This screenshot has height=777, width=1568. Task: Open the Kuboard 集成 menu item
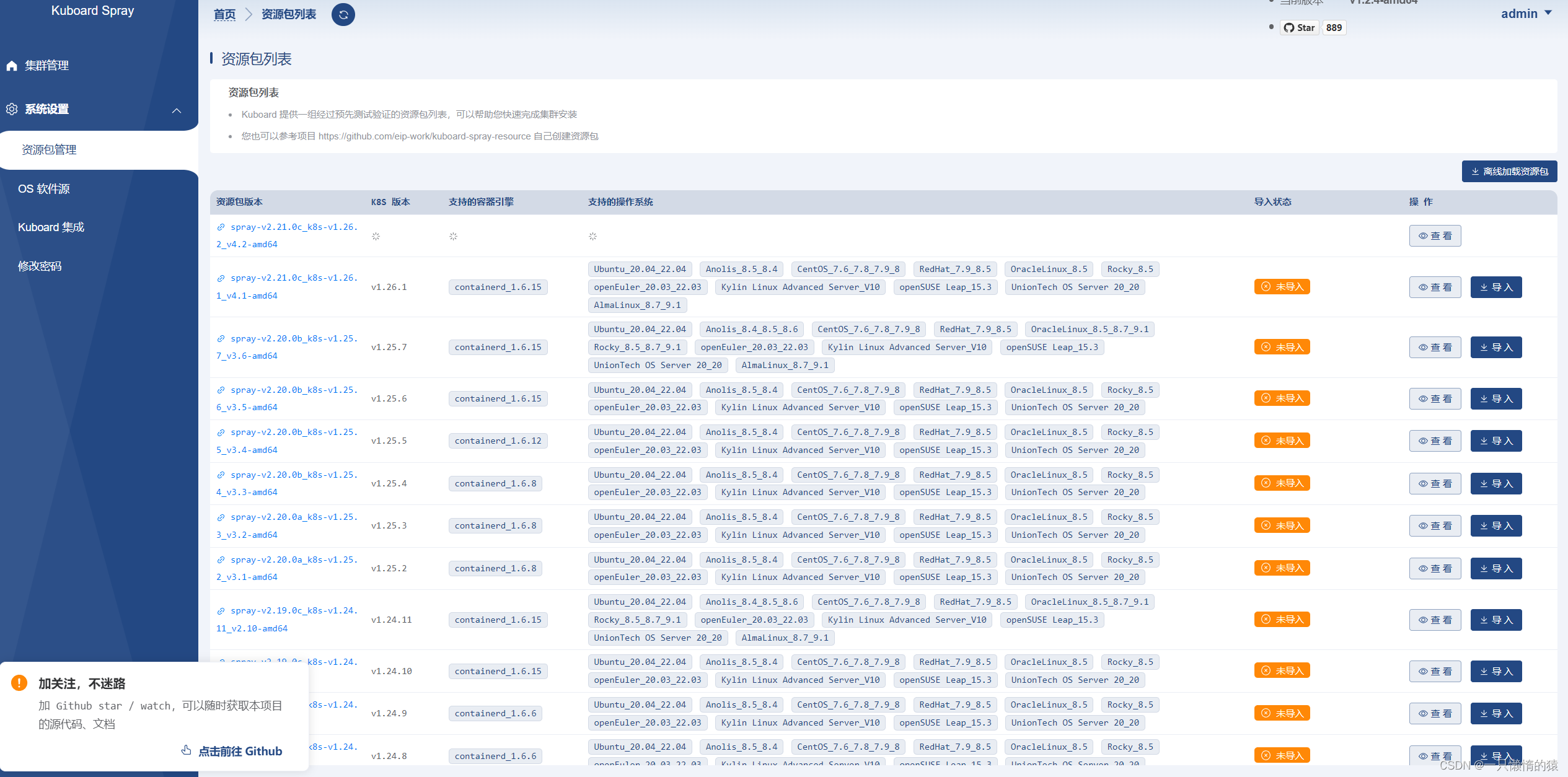click(x=51, y=227)
